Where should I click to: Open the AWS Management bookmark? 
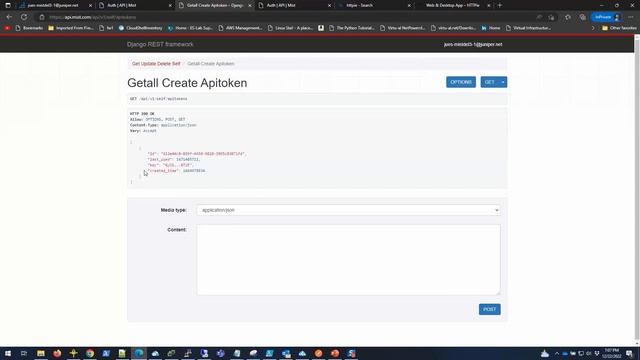(240, 28)
